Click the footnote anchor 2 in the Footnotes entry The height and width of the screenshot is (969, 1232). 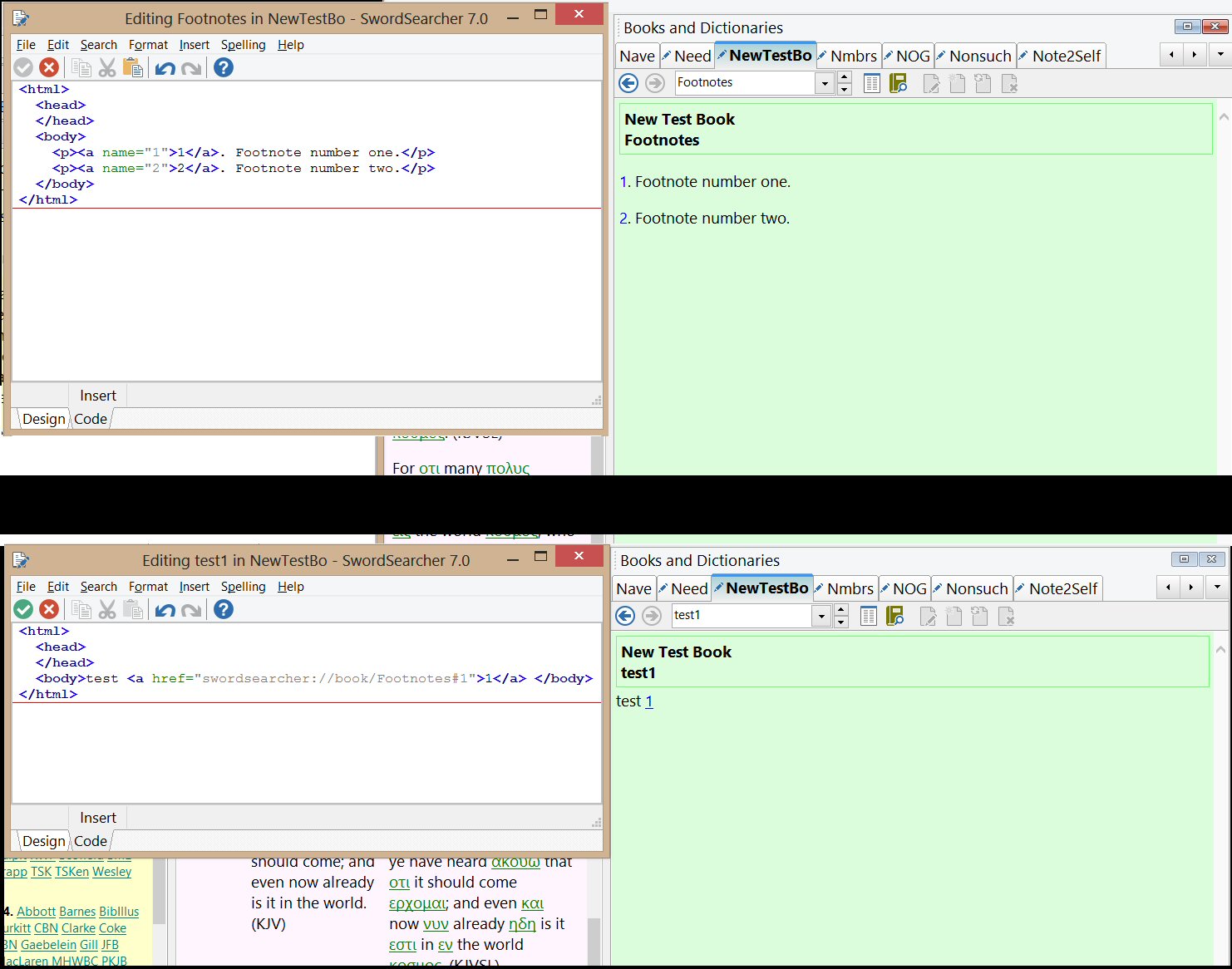coord(624,219)
